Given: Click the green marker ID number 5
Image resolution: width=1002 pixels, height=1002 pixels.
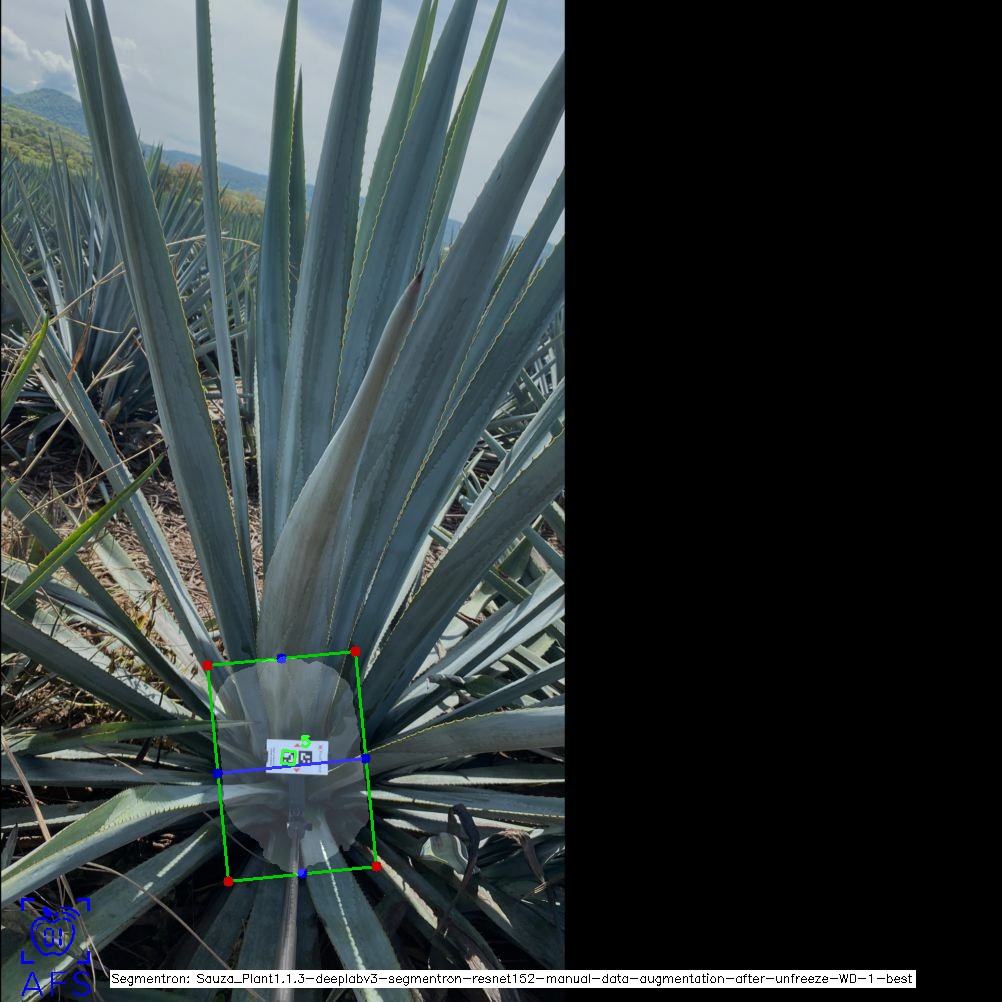Looking at the screenshot, I should [305, 740].
